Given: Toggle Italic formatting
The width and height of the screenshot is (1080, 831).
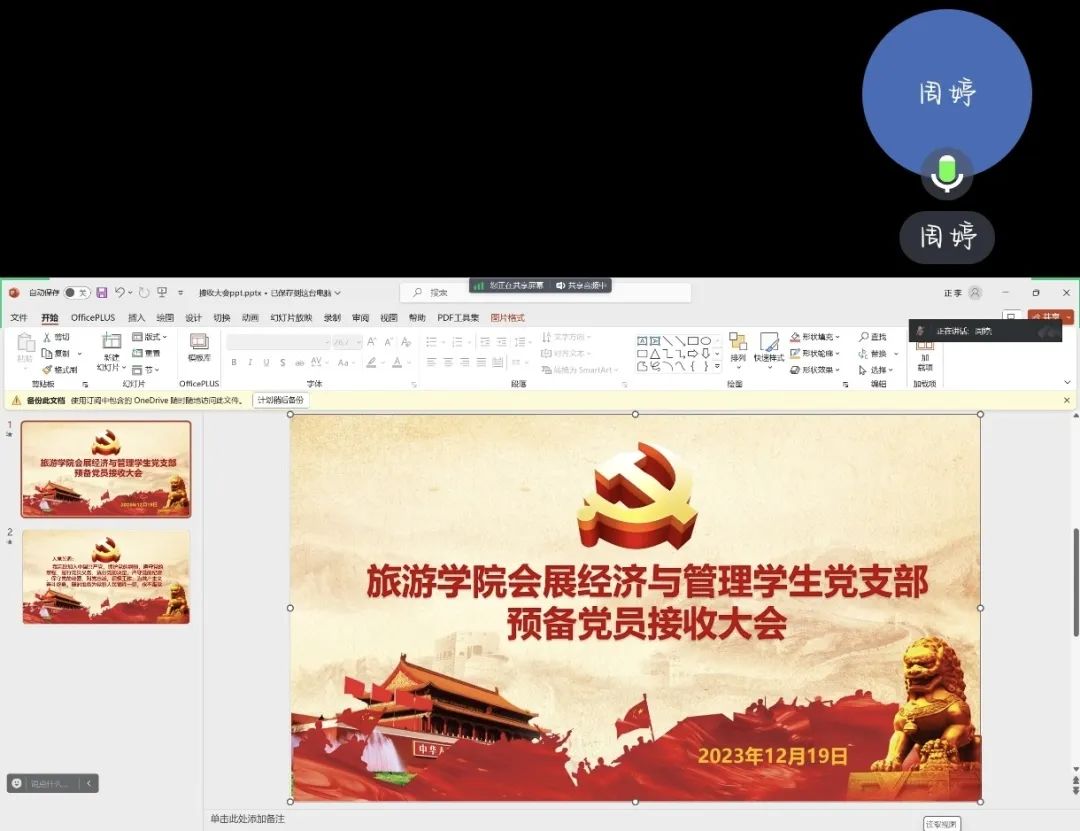Looking at the screenshot, I should click(250, 362).
